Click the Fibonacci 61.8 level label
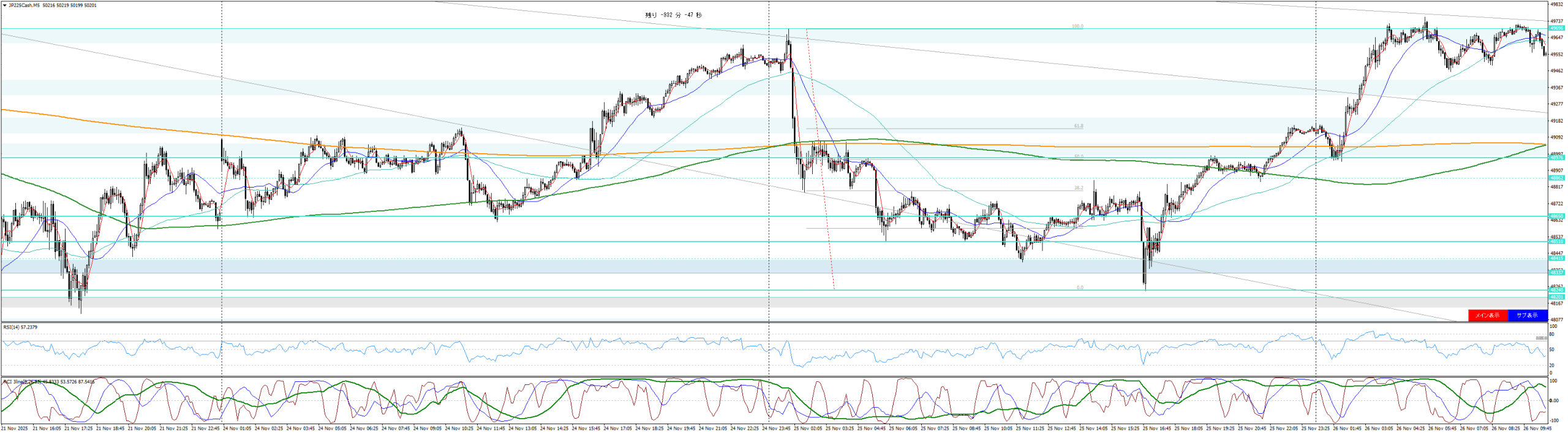This screenshot has height=434, width=1568. 1078,126
